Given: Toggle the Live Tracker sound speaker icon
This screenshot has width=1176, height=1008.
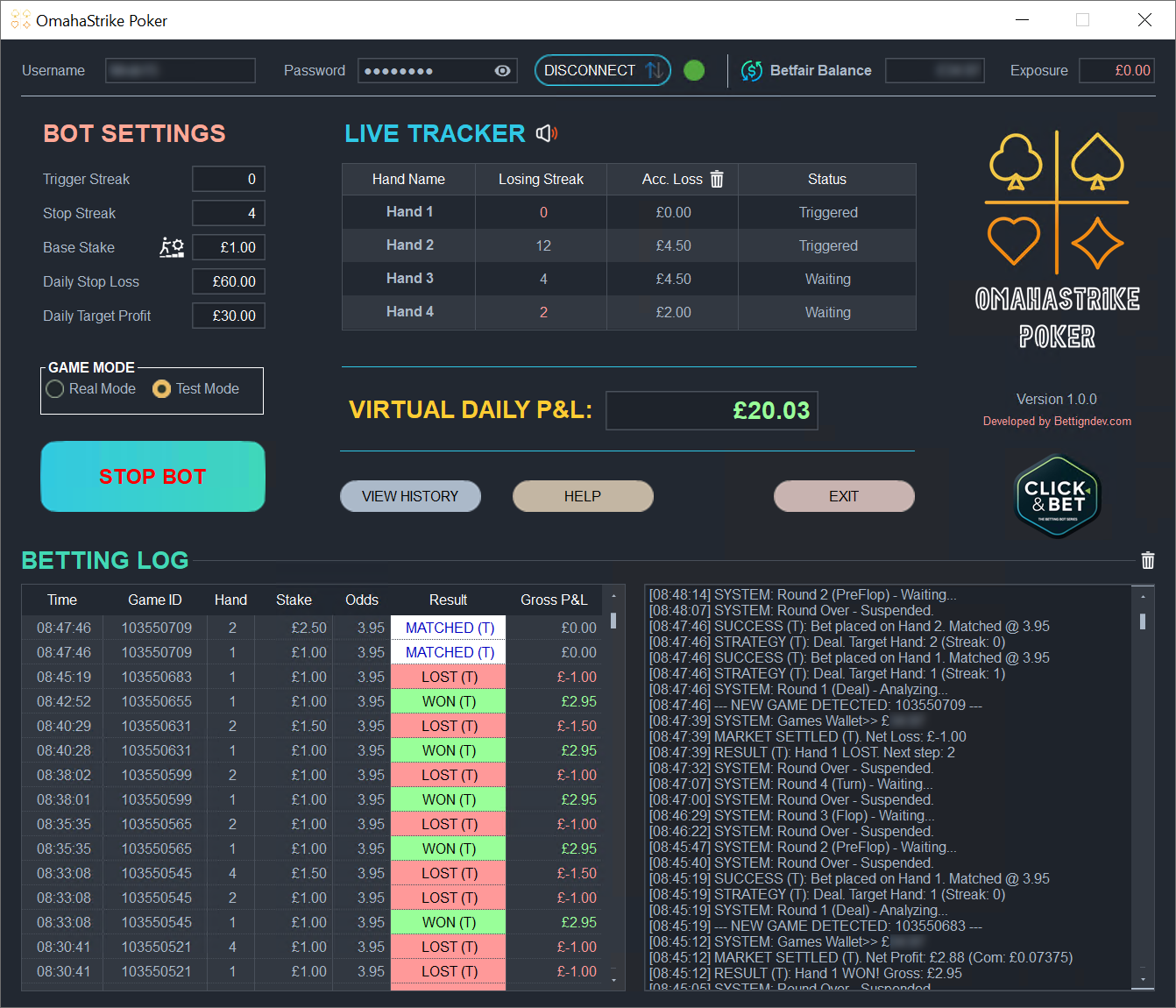Looking at the screenshot, I should [x=547, y=133].
